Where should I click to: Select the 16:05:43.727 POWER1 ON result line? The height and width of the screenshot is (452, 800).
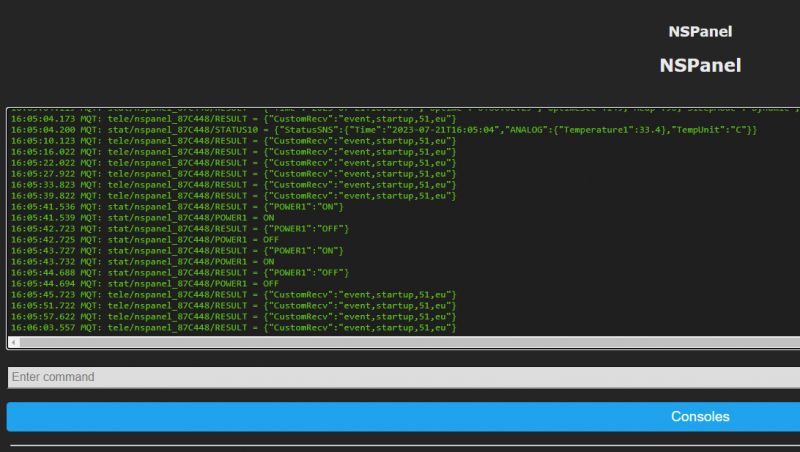pos(177,250)
